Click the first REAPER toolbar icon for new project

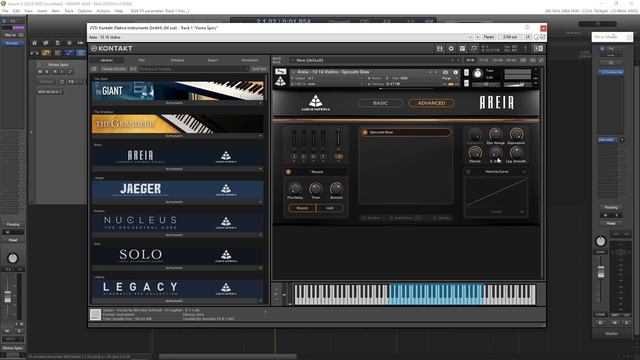pos(35,43)
